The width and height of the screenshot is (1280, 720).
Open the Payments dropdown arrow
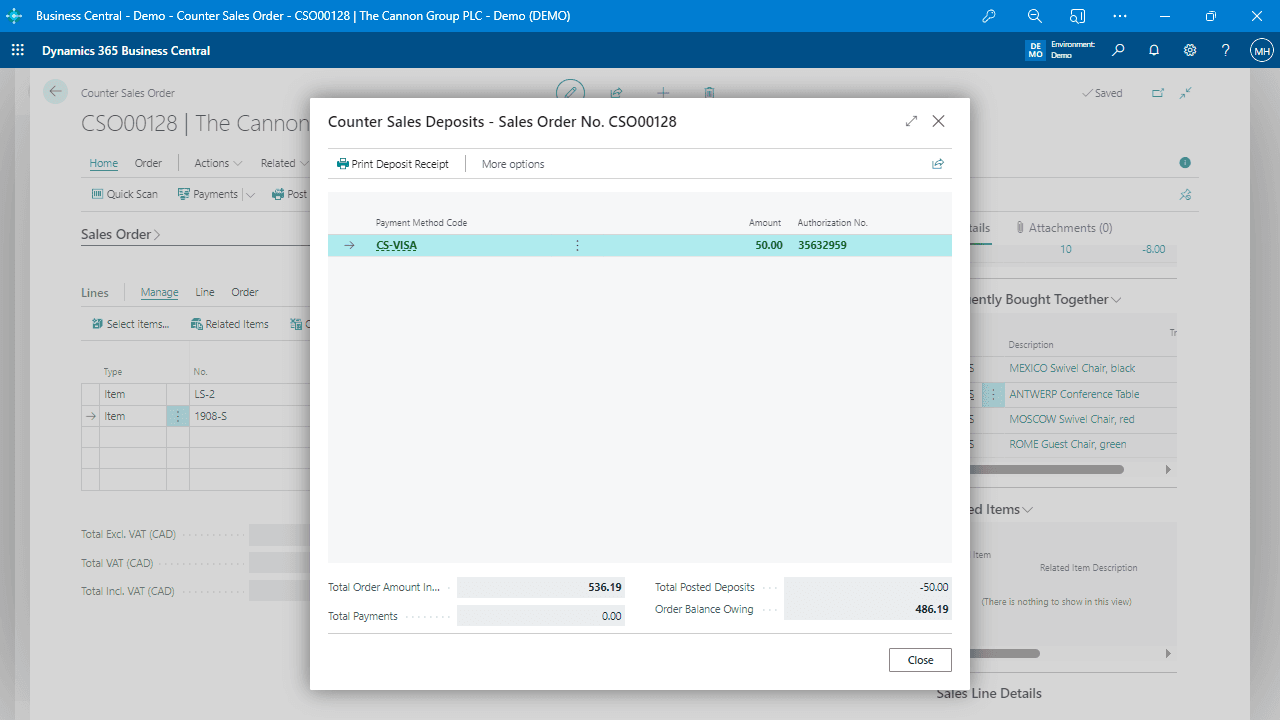[250, 195]
